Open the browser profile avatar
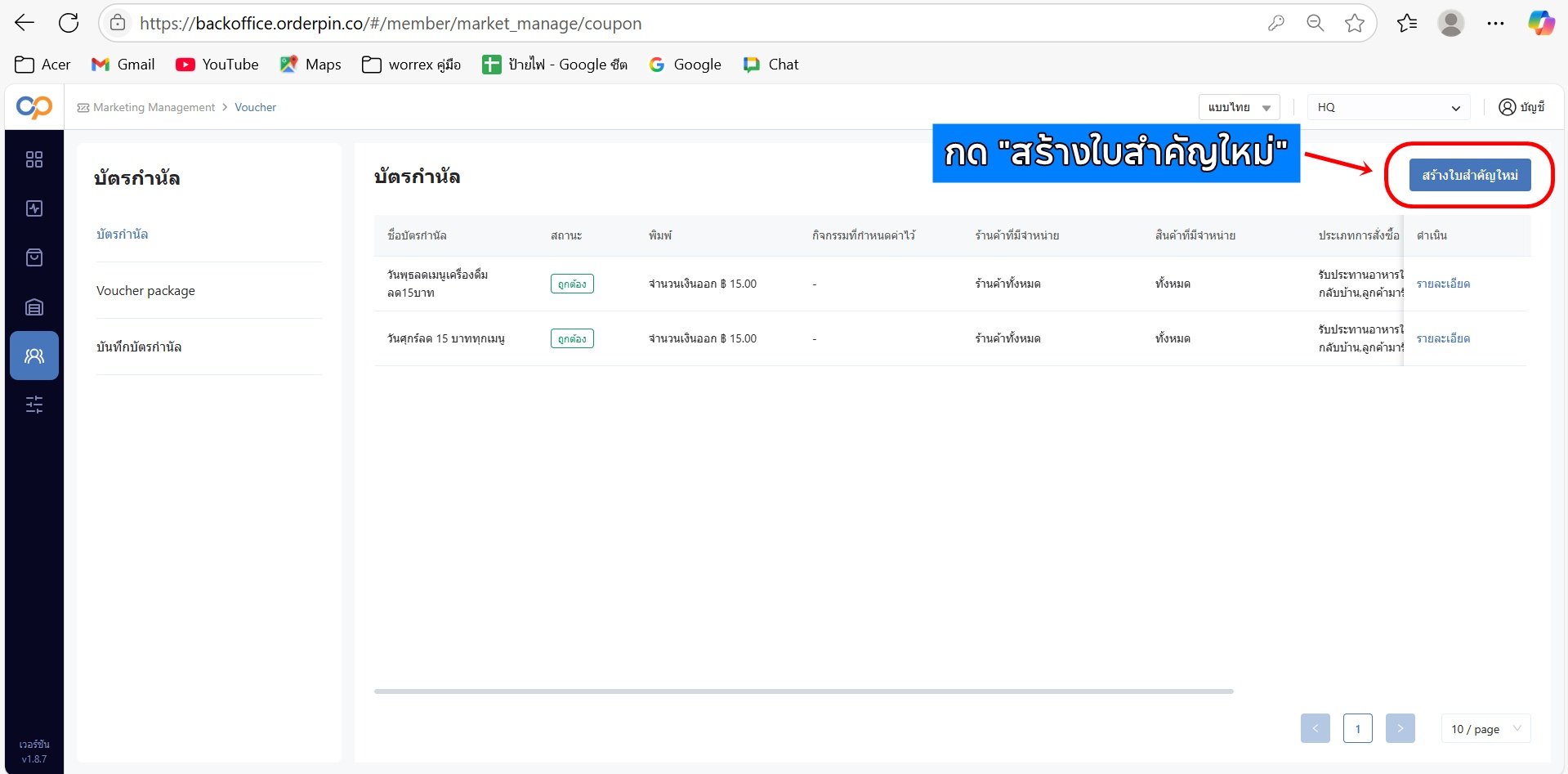Image resolution: width=1568 pixels, height=774 pixels. point(1451,23)
